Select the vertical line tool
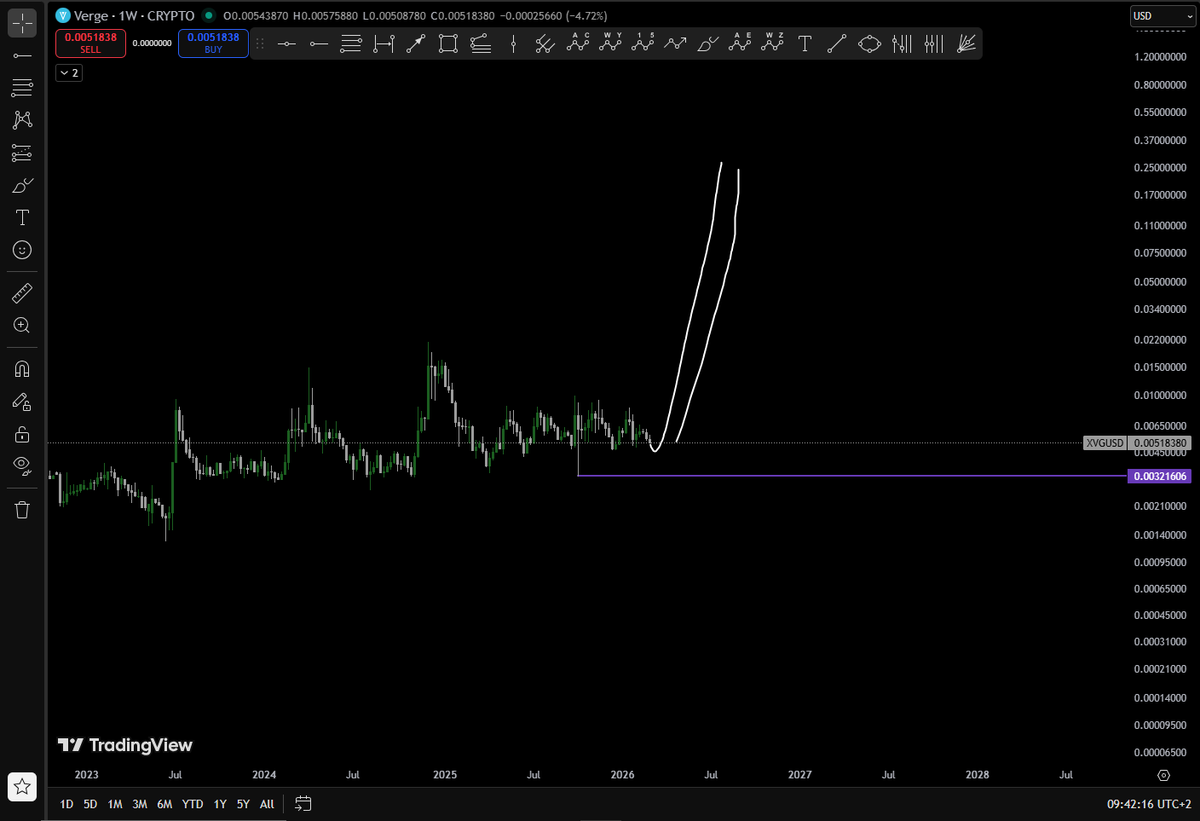This screenshot has width=1200, height=821. tap(513, 44)
